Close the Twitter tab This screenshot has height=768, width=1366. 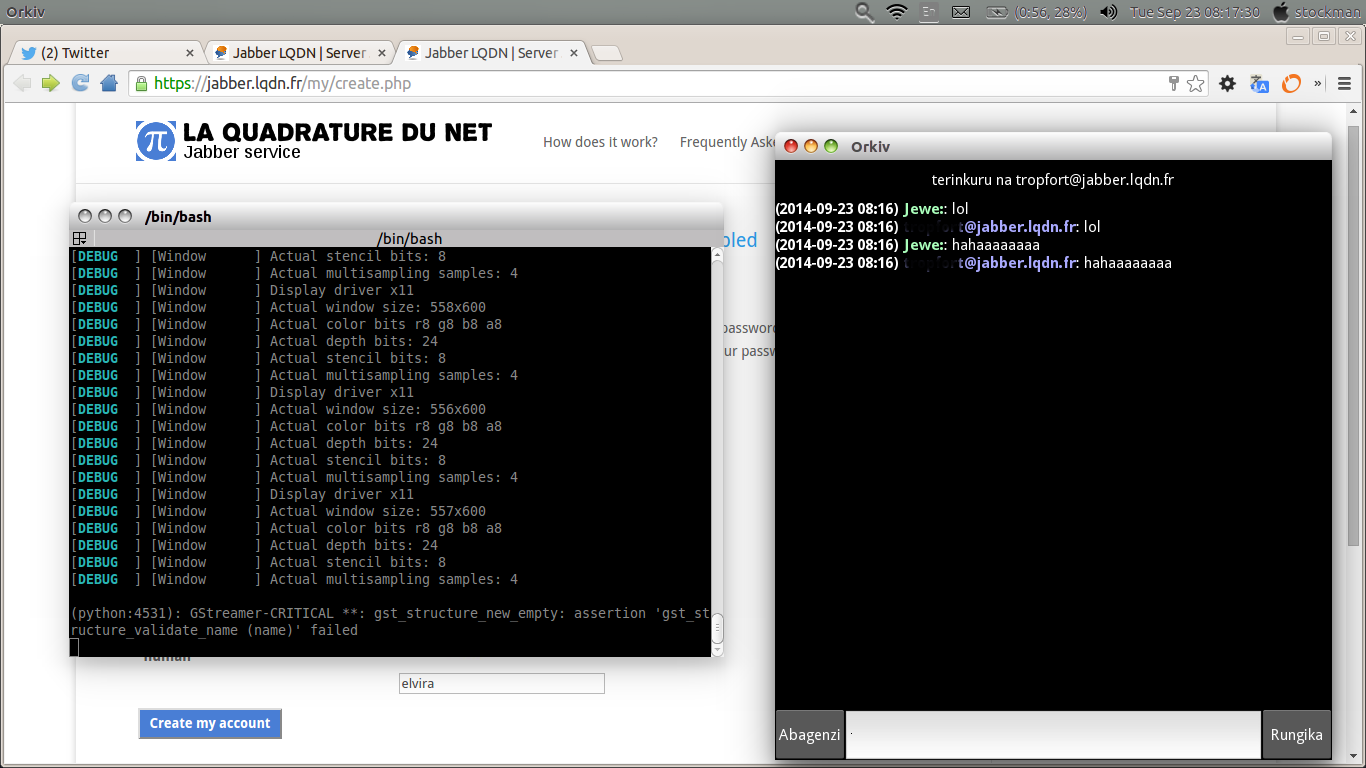[x=190, y=53]
